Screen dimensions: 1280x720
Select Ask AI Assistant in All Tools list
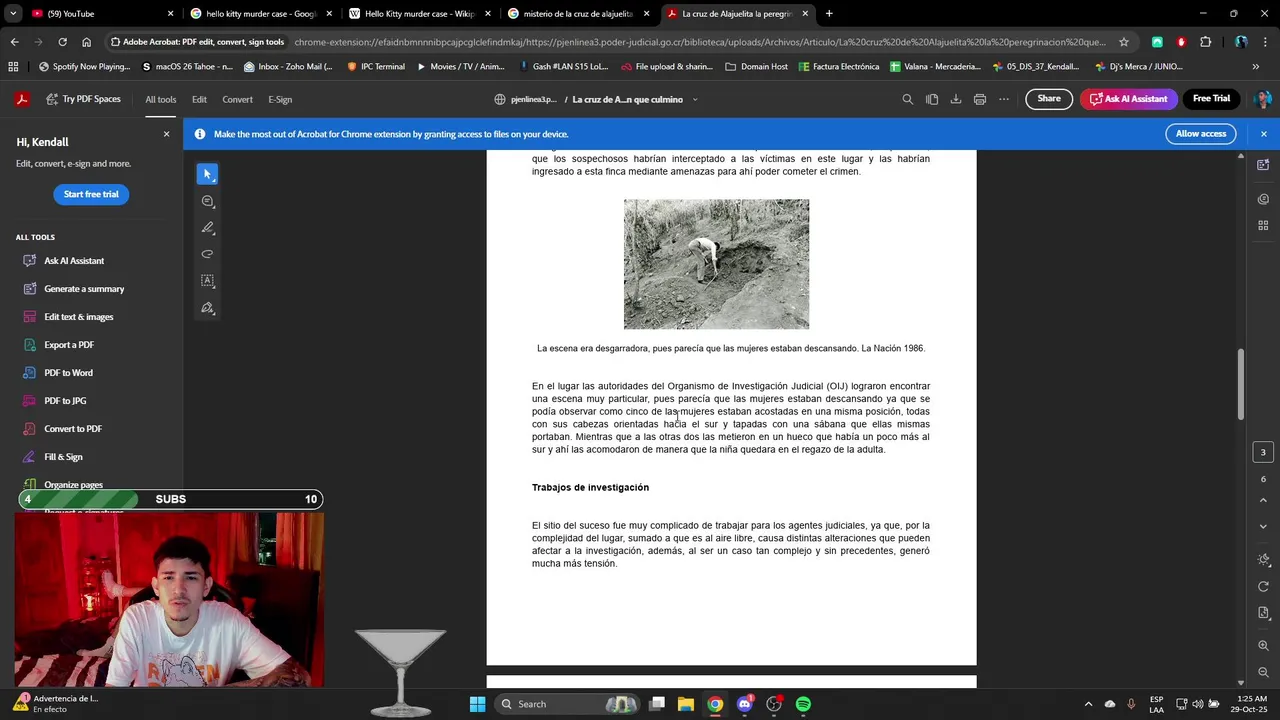click(x=74, y=261)
